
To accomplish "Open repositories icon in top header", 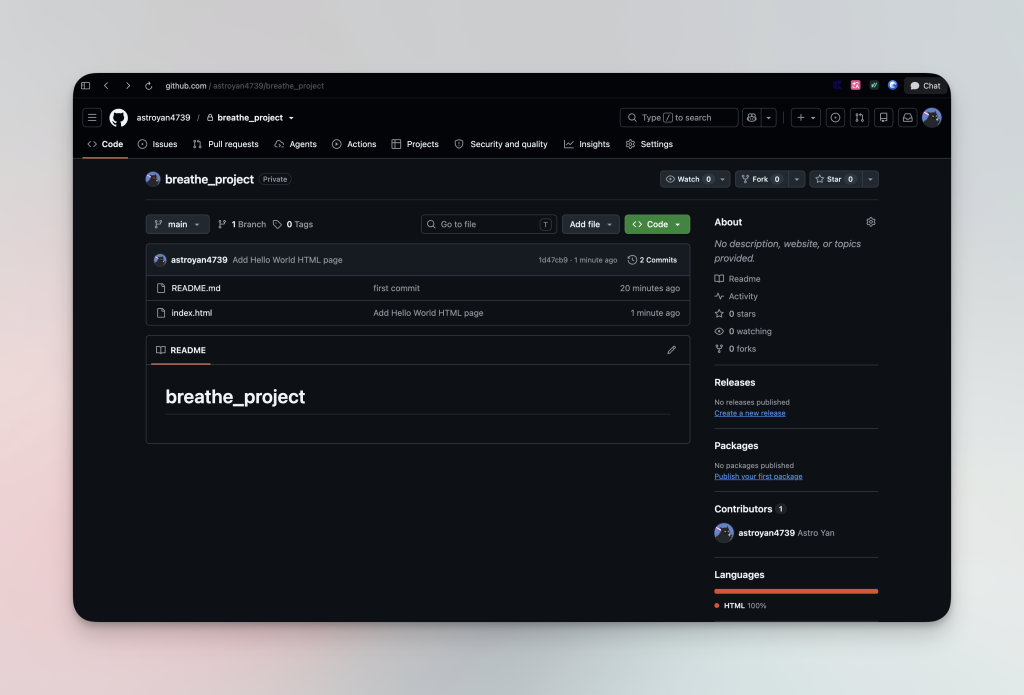I will pyautogui.click(x=884, y=118).
